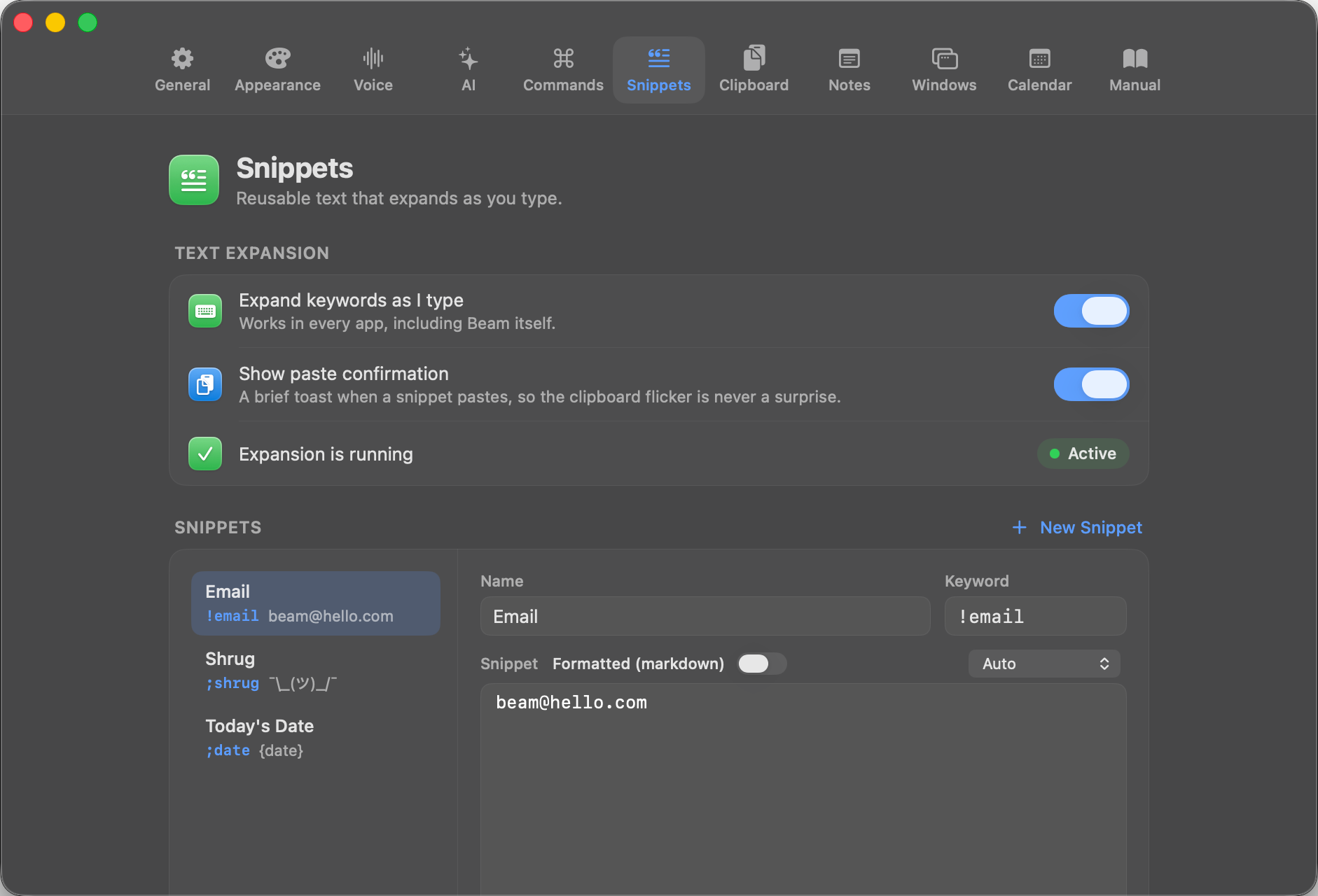1318x896 pixels.
Task: Switch to the Notes tab
Action: (849, 70)
